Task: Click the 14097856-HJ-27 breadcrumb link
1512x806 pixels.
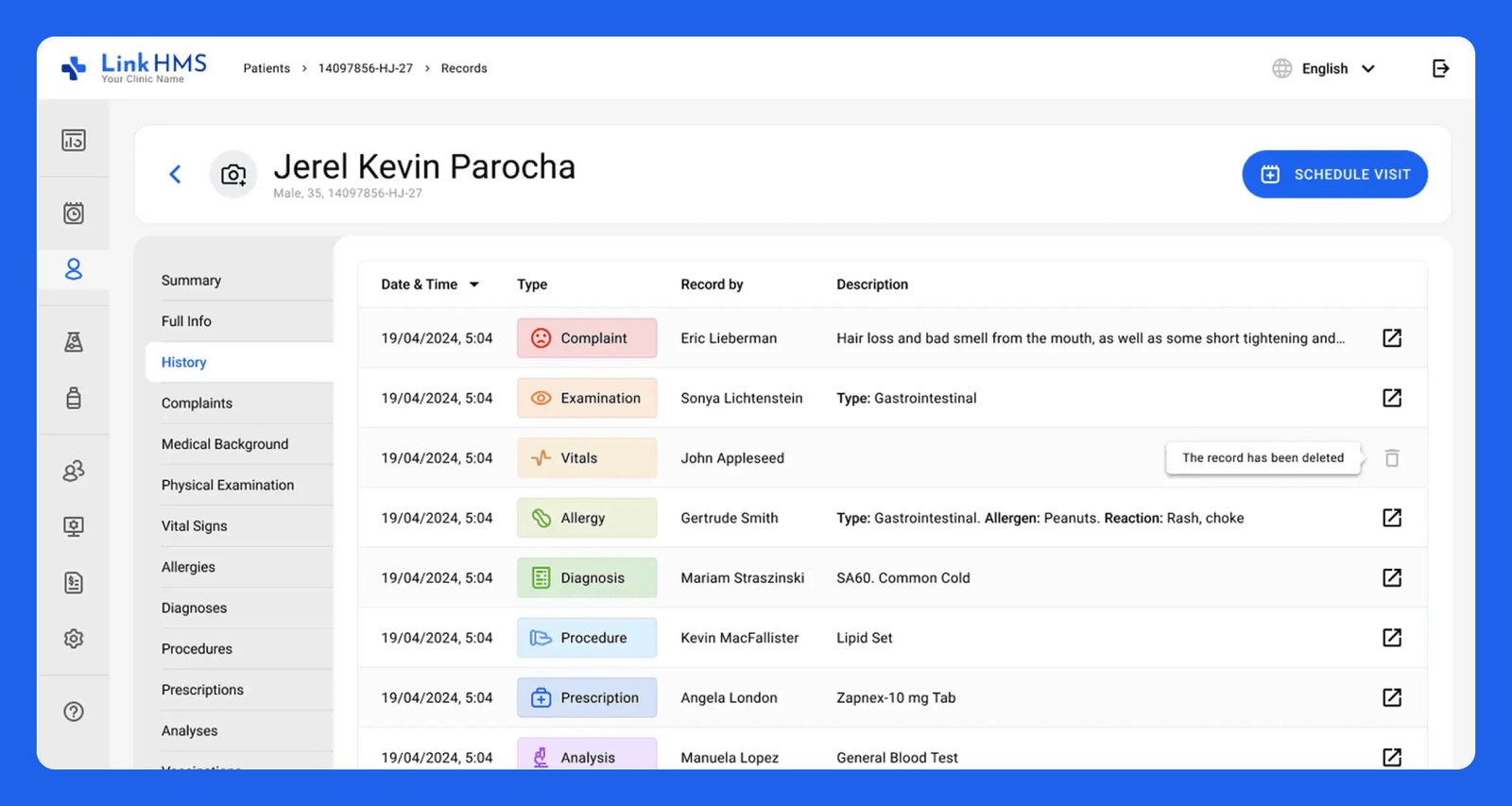Action: tap(365, 68)
